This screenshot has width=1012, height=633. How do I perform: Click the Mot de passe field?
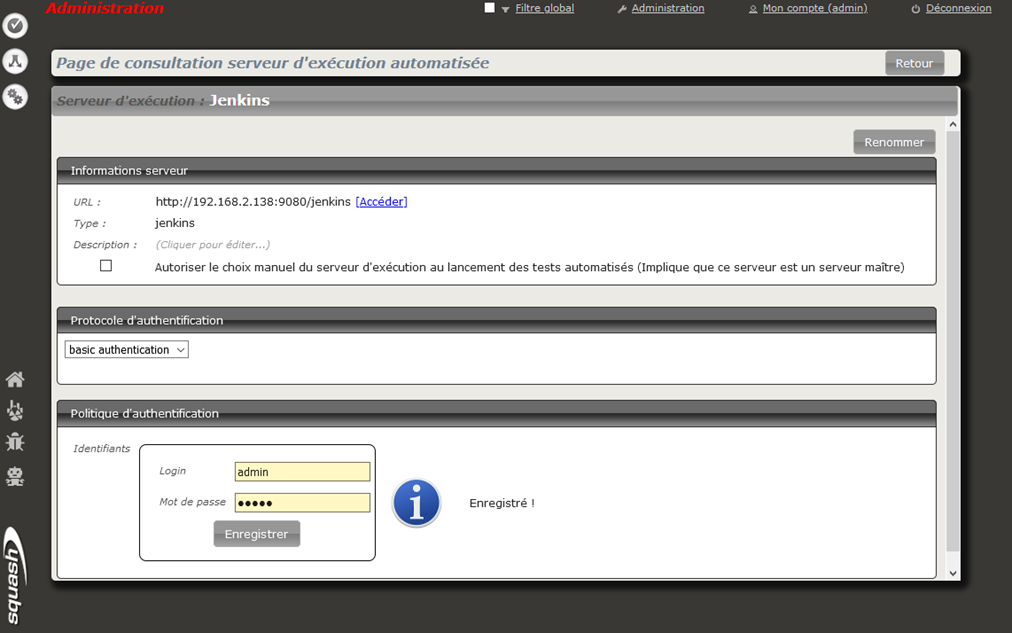tap(301, 502)
